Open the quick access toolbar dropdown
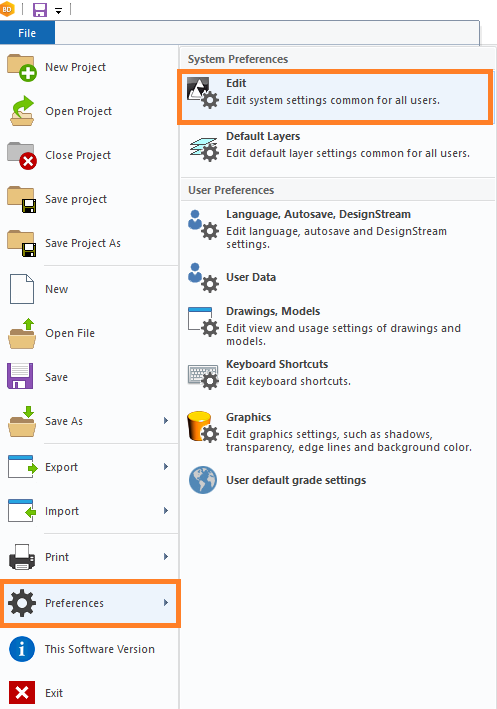497x709 pixels. 58,11
